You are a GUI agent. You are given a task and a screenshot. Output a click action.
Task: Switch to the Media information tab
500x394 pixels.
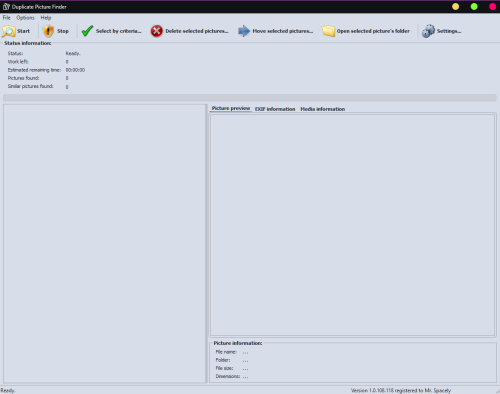point(322,109)
